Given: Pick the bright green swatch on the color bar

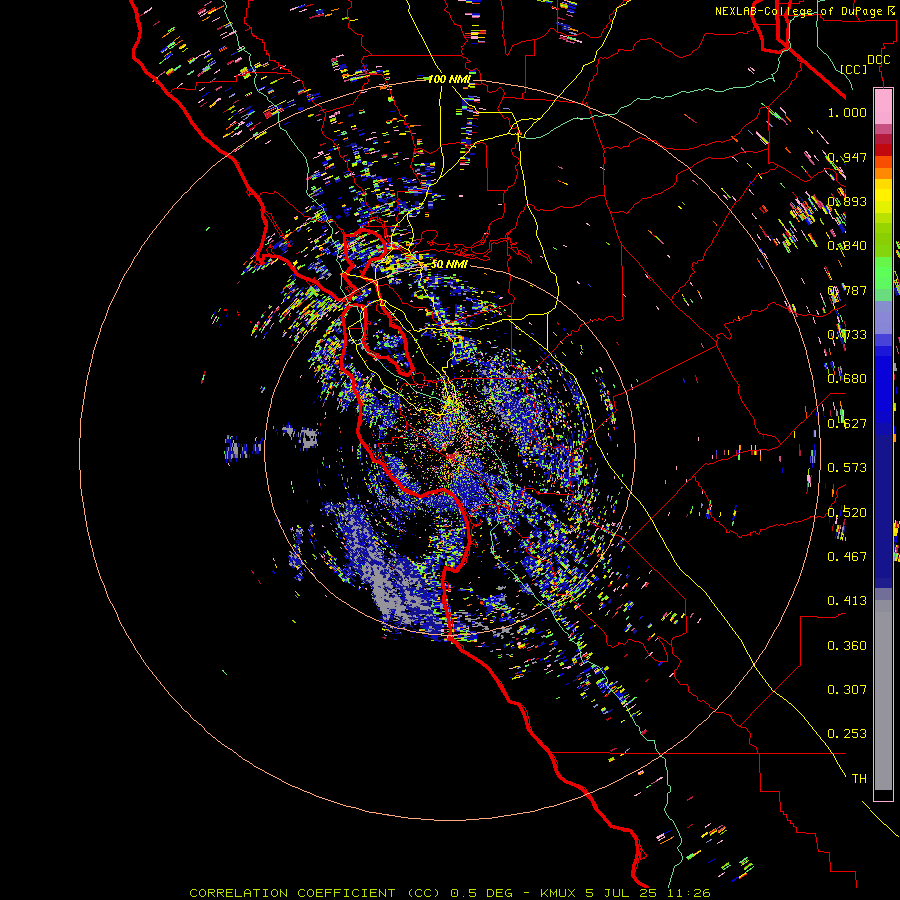Looking at the screenshot, I should click(883, 272).
